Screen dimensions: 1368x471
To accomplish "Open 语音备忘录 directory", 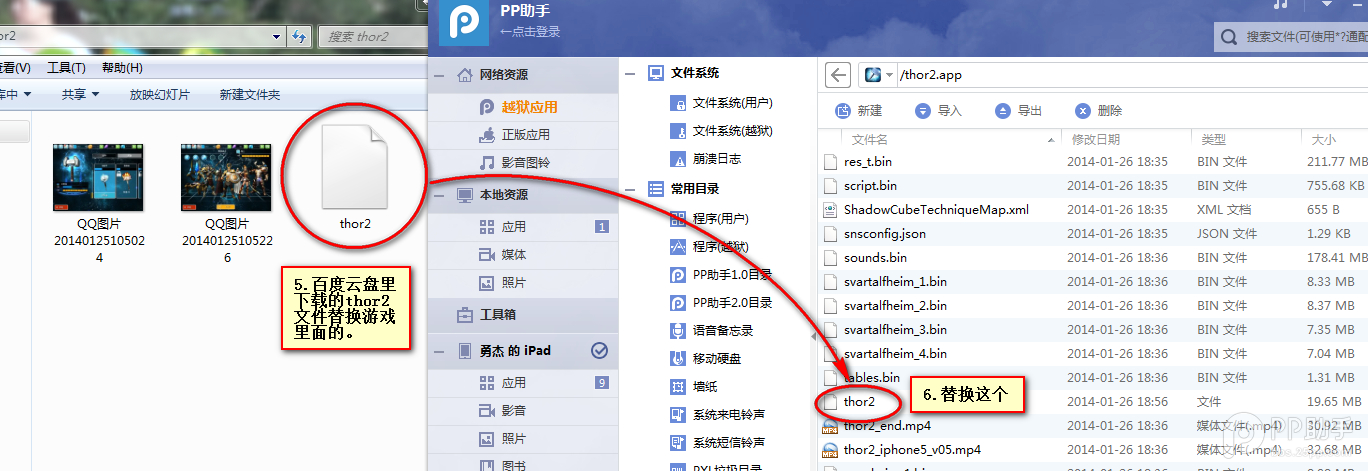I will click(x=723, y=331).
